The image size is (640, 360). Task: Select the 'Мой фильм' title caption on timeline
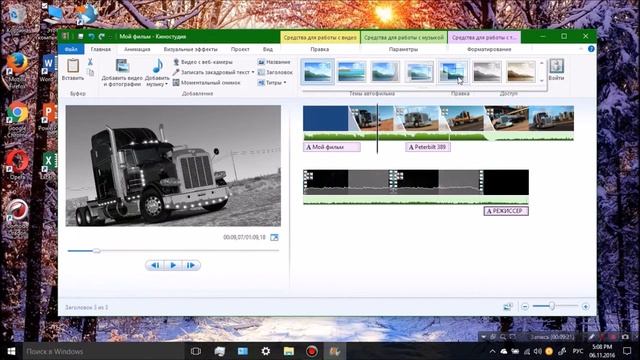coord(332,147)
